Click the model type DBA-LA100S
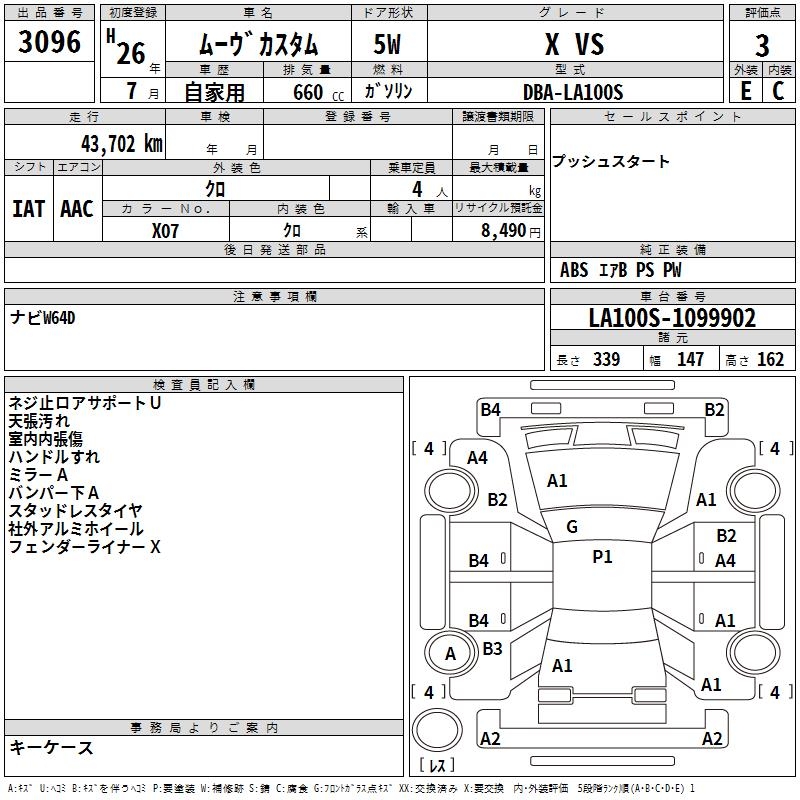 pos(573,92)
